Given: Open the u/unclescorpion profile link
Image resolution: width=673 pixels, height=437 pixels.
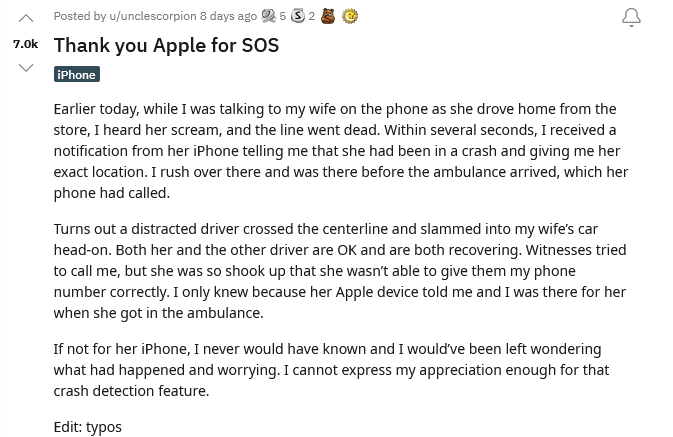Looking at the screenshot, I should [x=153, y=16].
